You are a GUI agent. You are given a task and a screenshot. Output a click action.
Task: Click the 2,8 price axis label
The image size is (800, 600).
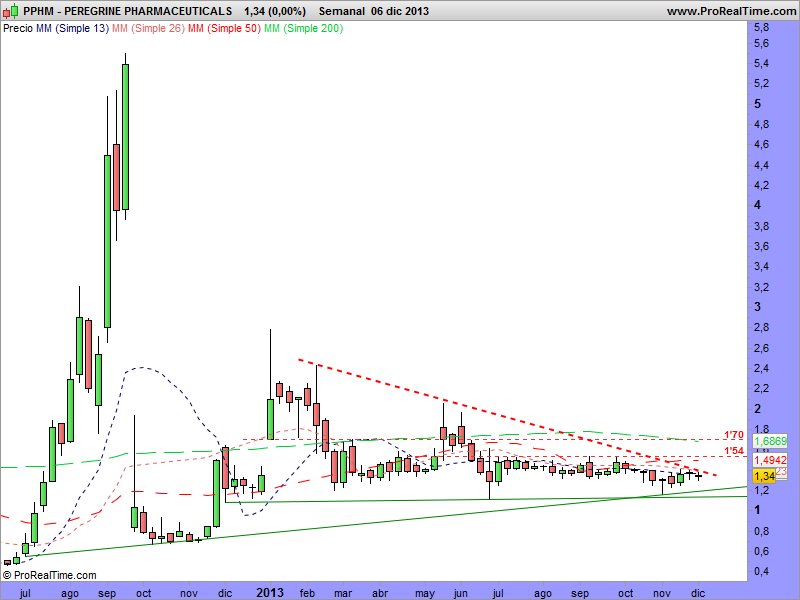click(762, 328)
